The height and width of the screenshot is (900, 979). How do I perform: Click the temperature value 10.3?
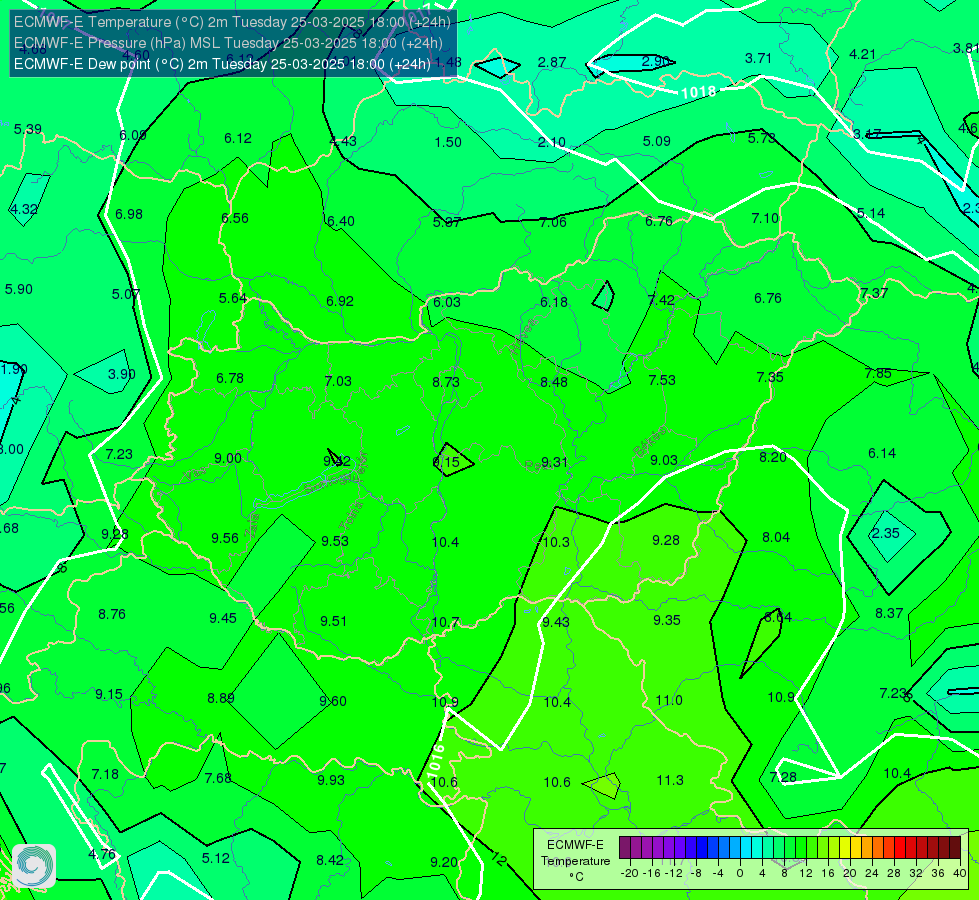pyautogui.click(x=556, y=542)
